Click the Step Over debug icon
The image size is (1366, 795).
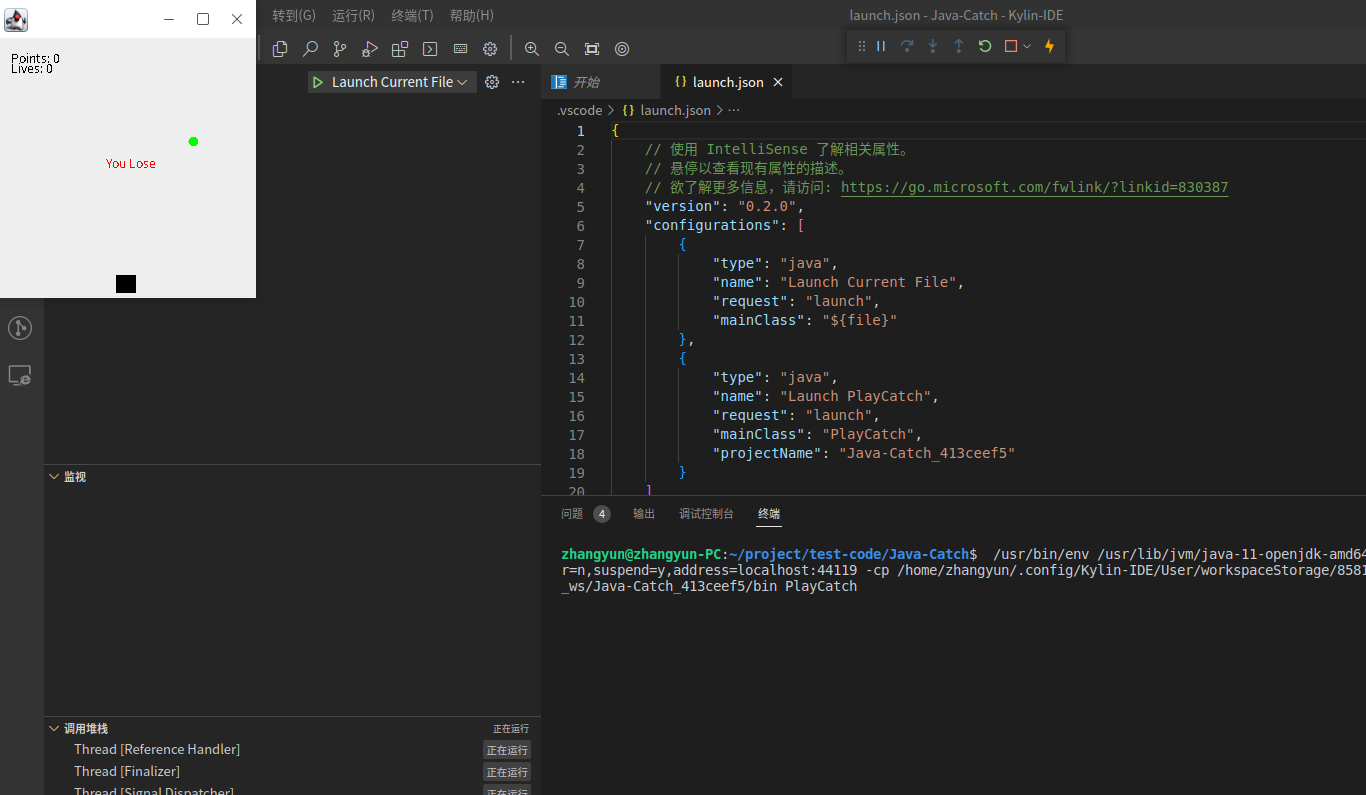pyautogui.click(x=907, y=46)
